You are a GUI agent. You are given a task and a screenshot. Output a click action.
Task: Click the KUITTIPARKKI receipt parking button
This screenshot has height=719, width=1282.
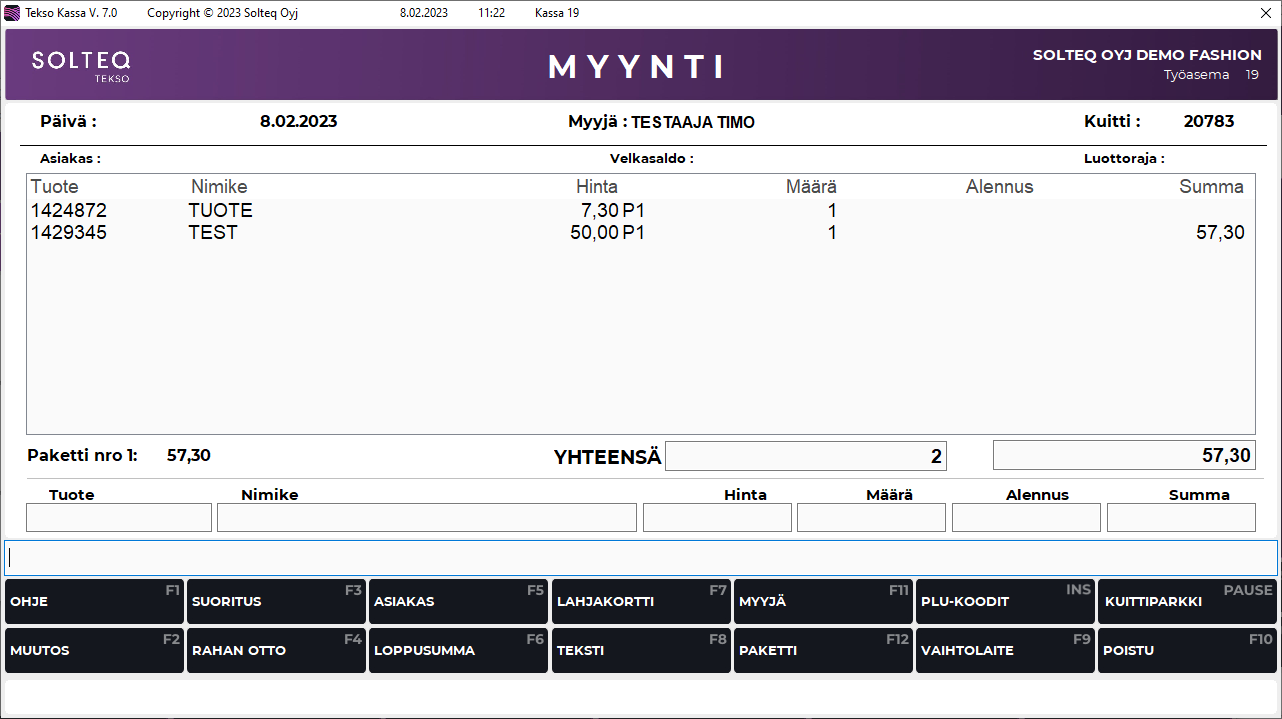tap(1188, 602)
